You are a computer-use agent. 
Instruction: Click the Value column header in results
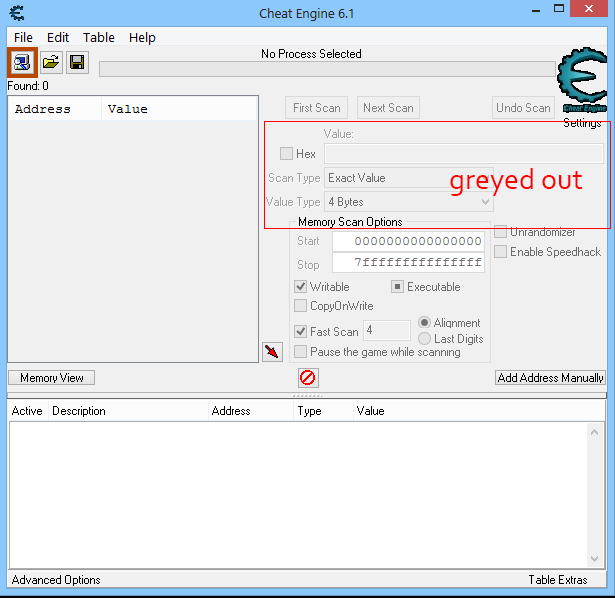coord(179,109)
